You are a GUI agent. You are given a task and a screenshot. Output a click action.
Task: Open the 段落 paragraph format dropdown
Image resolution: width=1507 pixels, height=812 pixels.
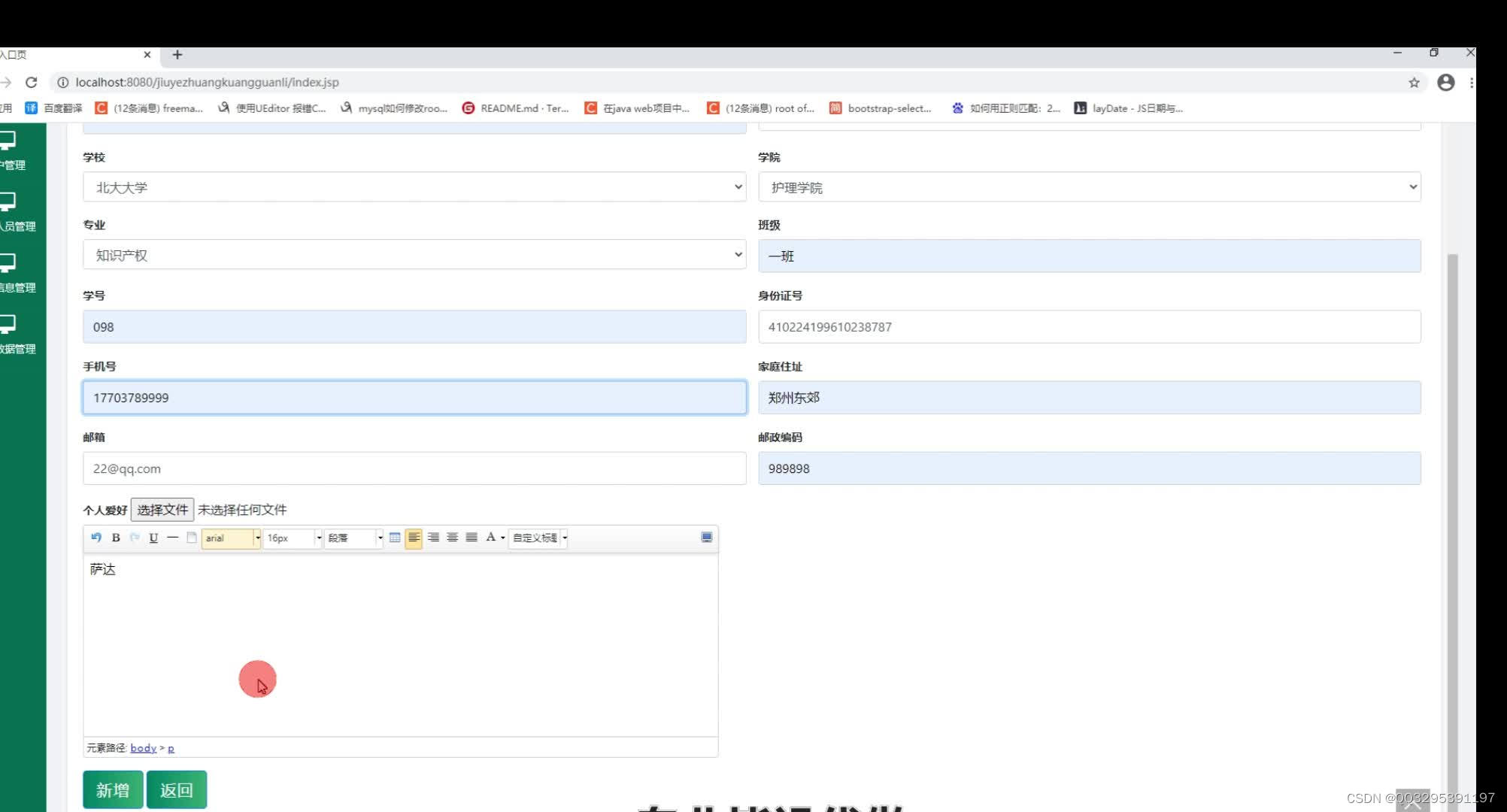[x=353, y=538]
